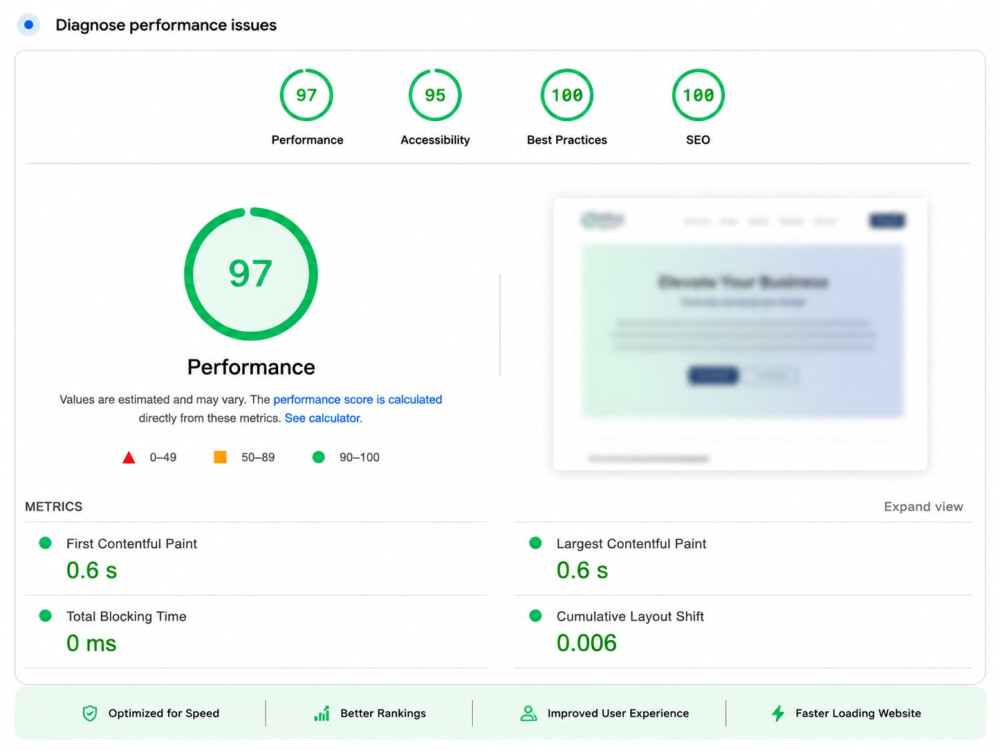The height and width of the screenshot is (750, 1000).
Task: Click the shield icon for Optimized for Speed
Action: tap(90, 713)
